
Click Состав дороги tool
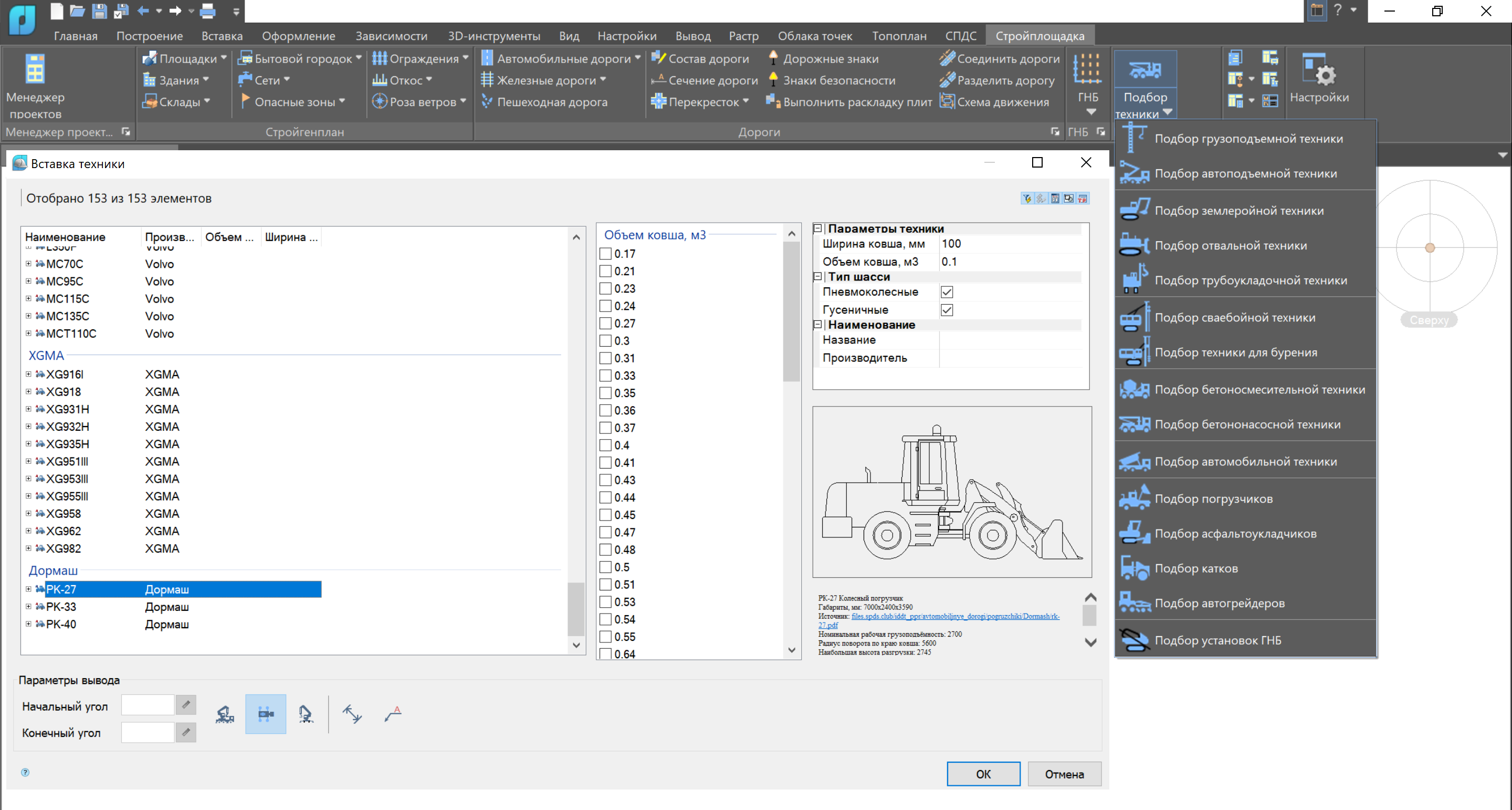click(700, 59)
